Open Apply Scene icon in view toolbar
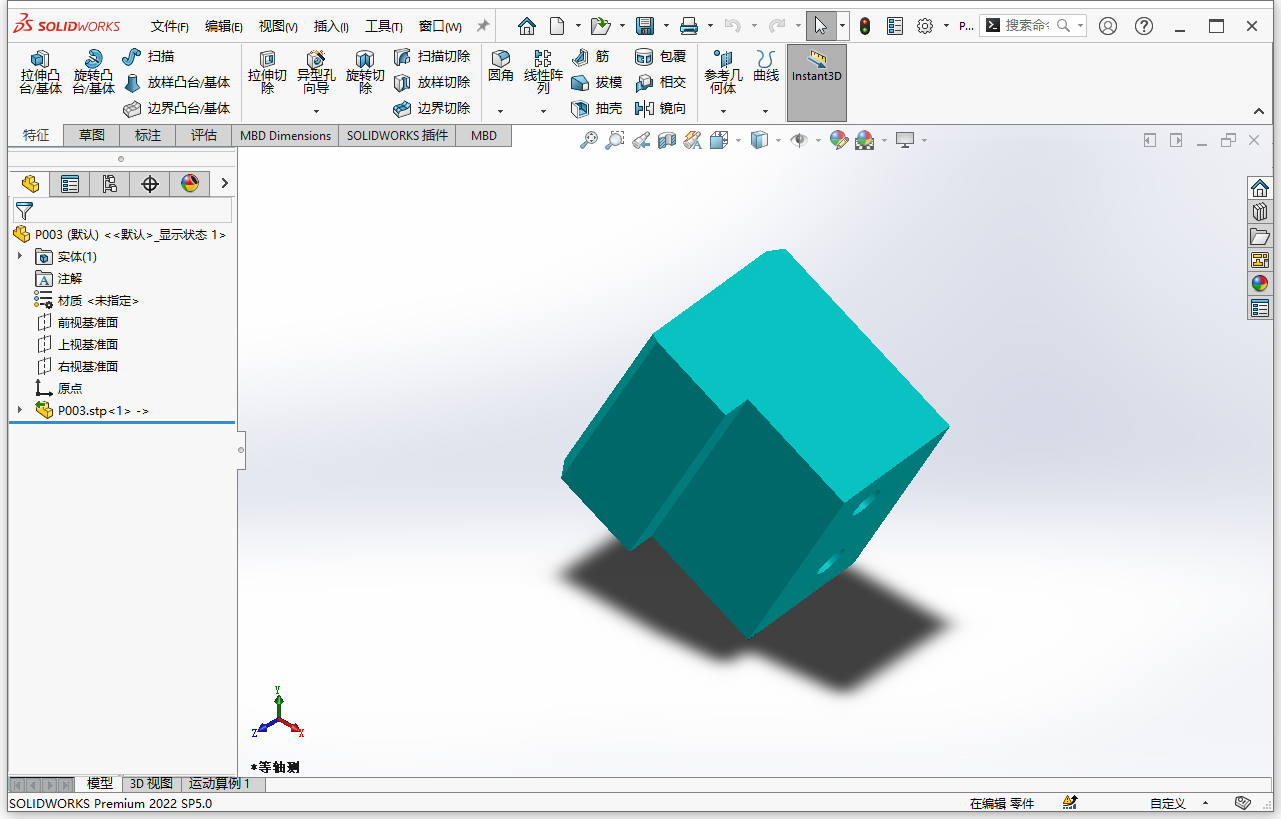The height and width of the screenshot is (819, 1281). [864, 141]
